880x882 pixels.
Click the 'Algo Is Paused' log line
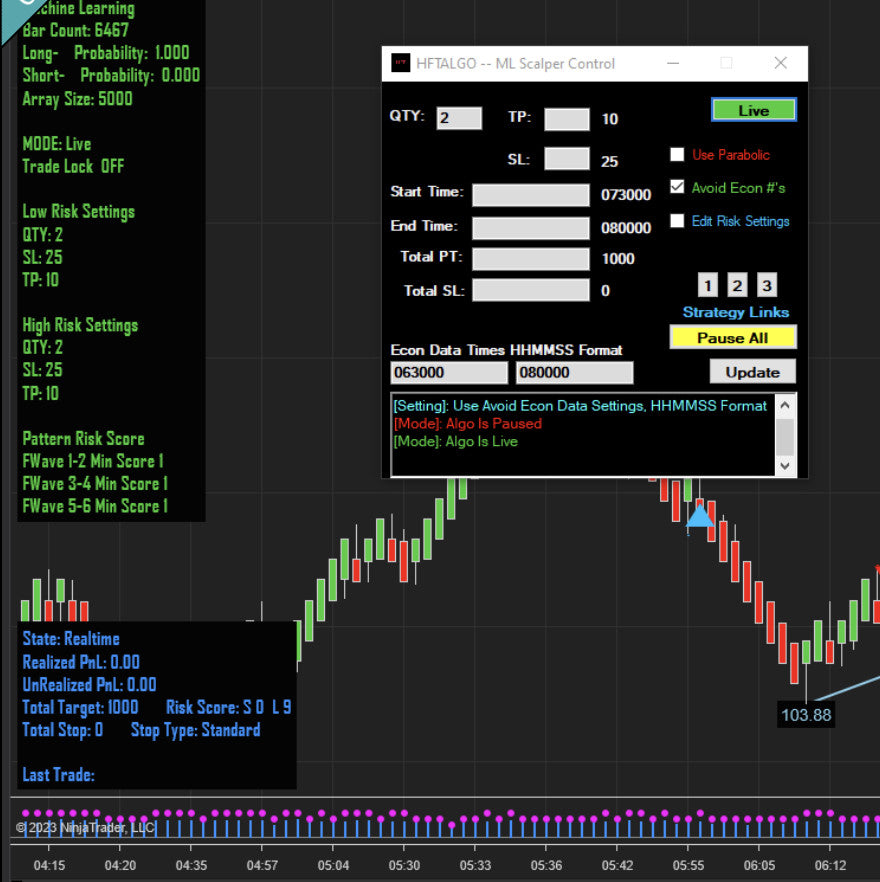point(468,424)
